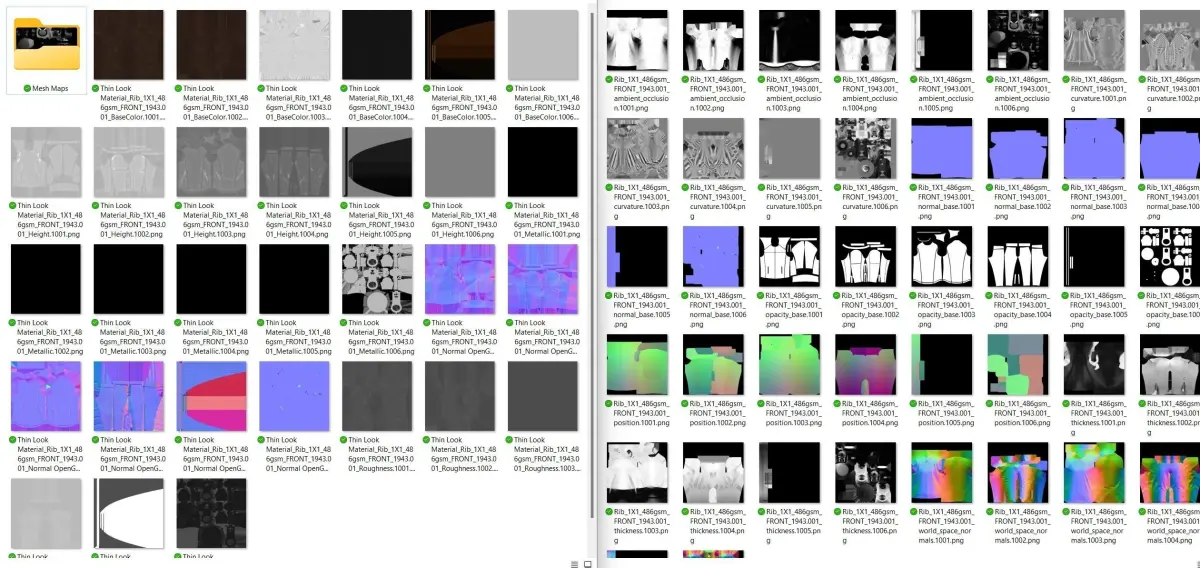This screenshot has width=1200, height=568.
Task: Select the thickness.1004.png thumbnail
Action: (715, 473)
